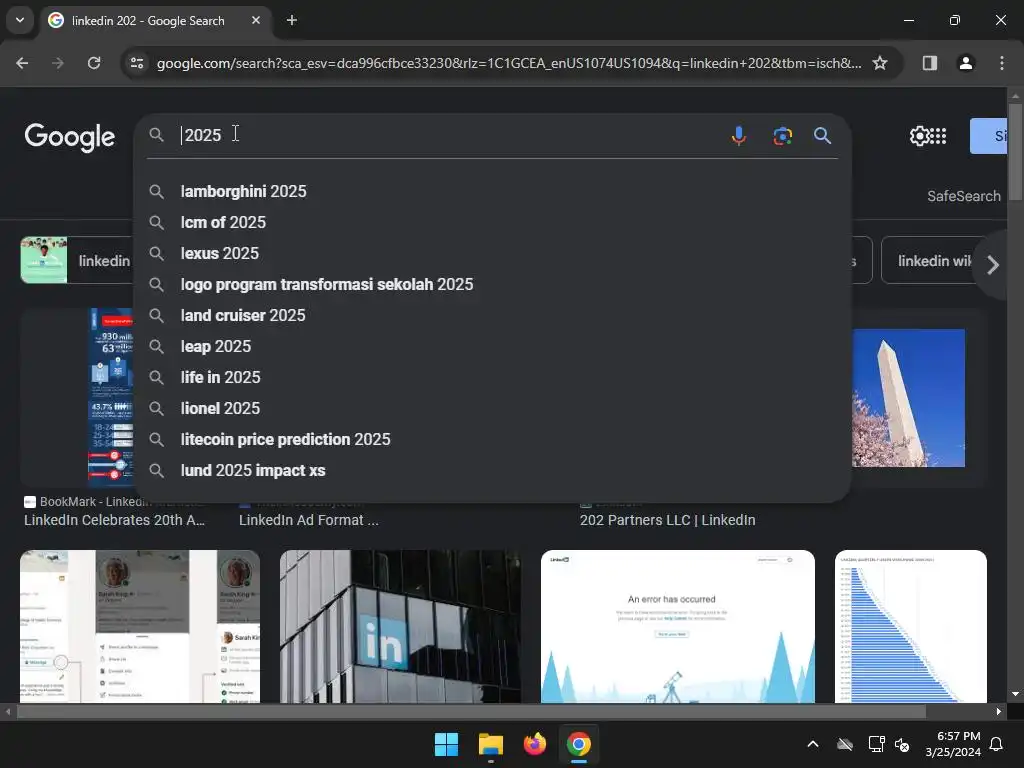Open SafeSearch settings
The width and height of the screenshot is (1024, 768).
(x=963, y=196)
